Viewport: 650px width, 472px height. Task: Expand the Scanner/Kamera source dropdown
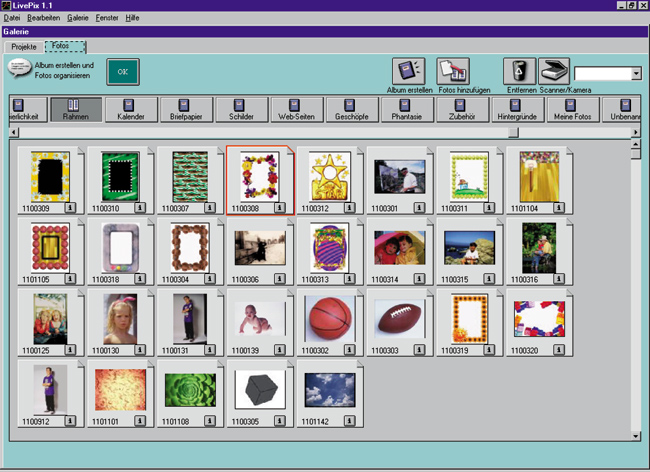636,74
